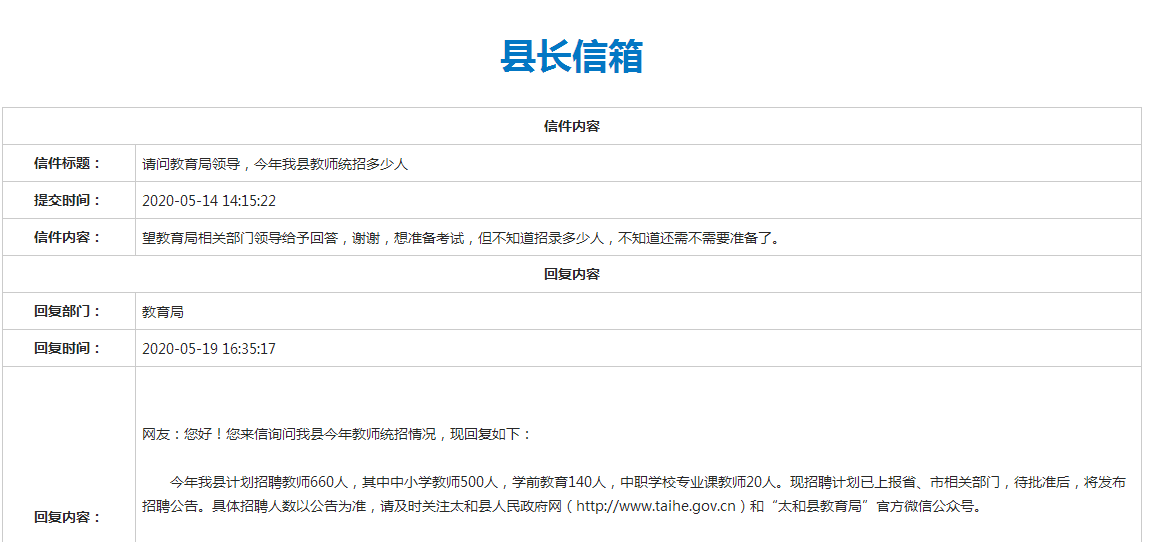This screenshot has height=542, width=1157.
Task: Select the 信件内容 section header at the table top
Action: tap(571, 126)
